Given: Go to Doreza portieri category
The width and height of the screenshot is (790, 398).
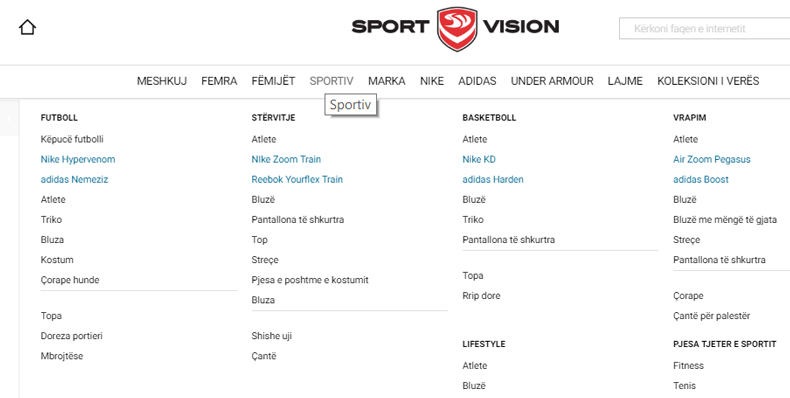Looking at the screenshot, I should 72,336.
